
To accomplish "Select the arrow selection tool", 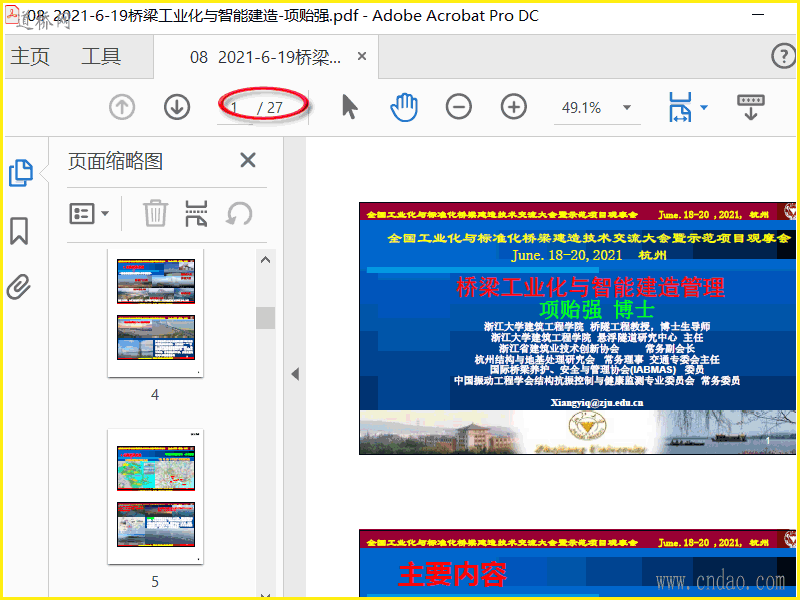I will click(350, 107).
